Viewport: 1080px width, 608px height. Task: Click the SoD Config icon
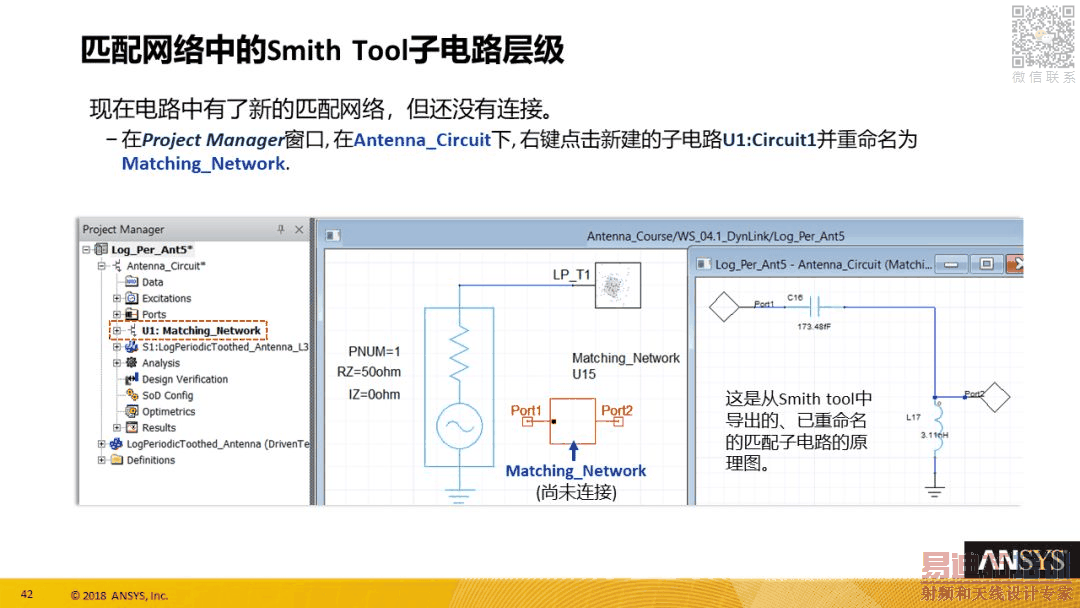click(132, 395)
